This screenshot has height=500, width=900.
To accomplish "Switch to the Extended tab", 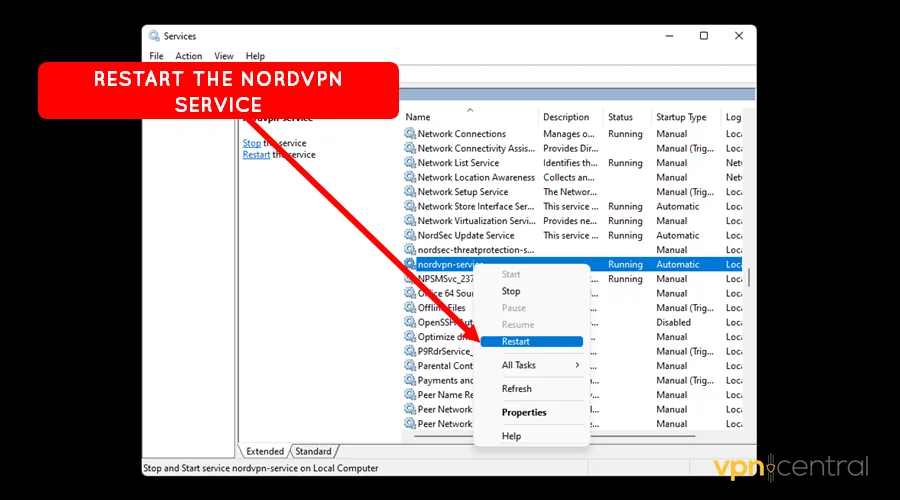I will click(265, 451).
